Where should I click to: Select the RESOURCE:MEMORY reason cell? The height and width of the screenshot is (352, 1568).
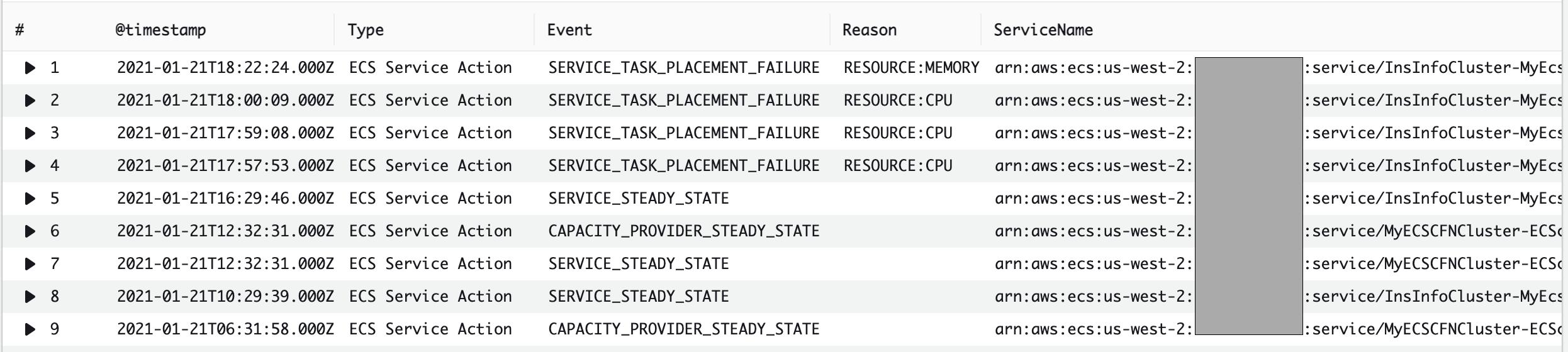pyautogui.click(x=911, y=68)
